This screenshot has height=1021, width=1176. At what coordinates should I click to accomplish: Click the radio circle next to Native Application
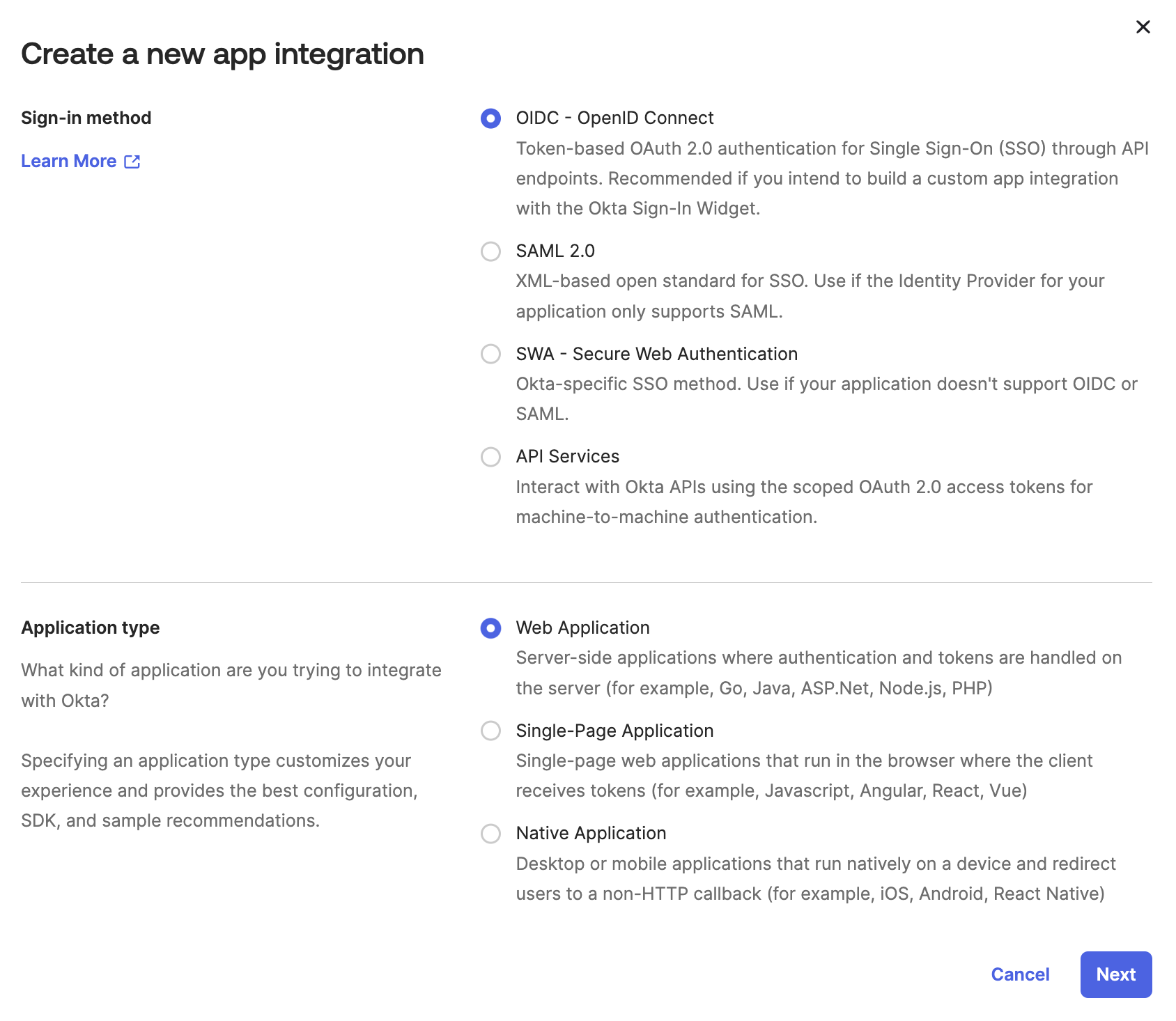click(x=491, y=834)
